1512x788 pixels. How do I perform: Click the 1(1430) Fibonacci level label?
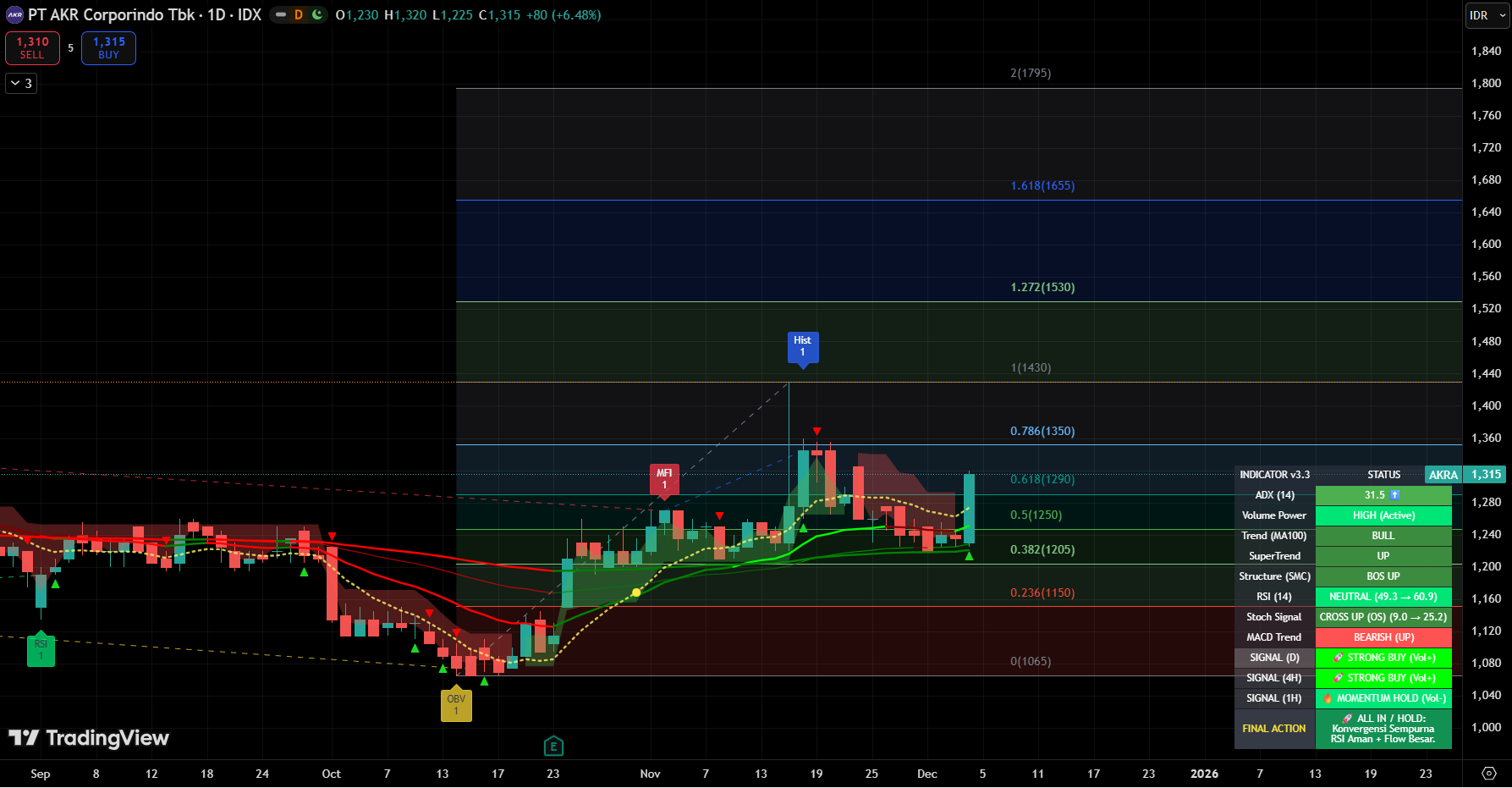[x=1031, y=367]
